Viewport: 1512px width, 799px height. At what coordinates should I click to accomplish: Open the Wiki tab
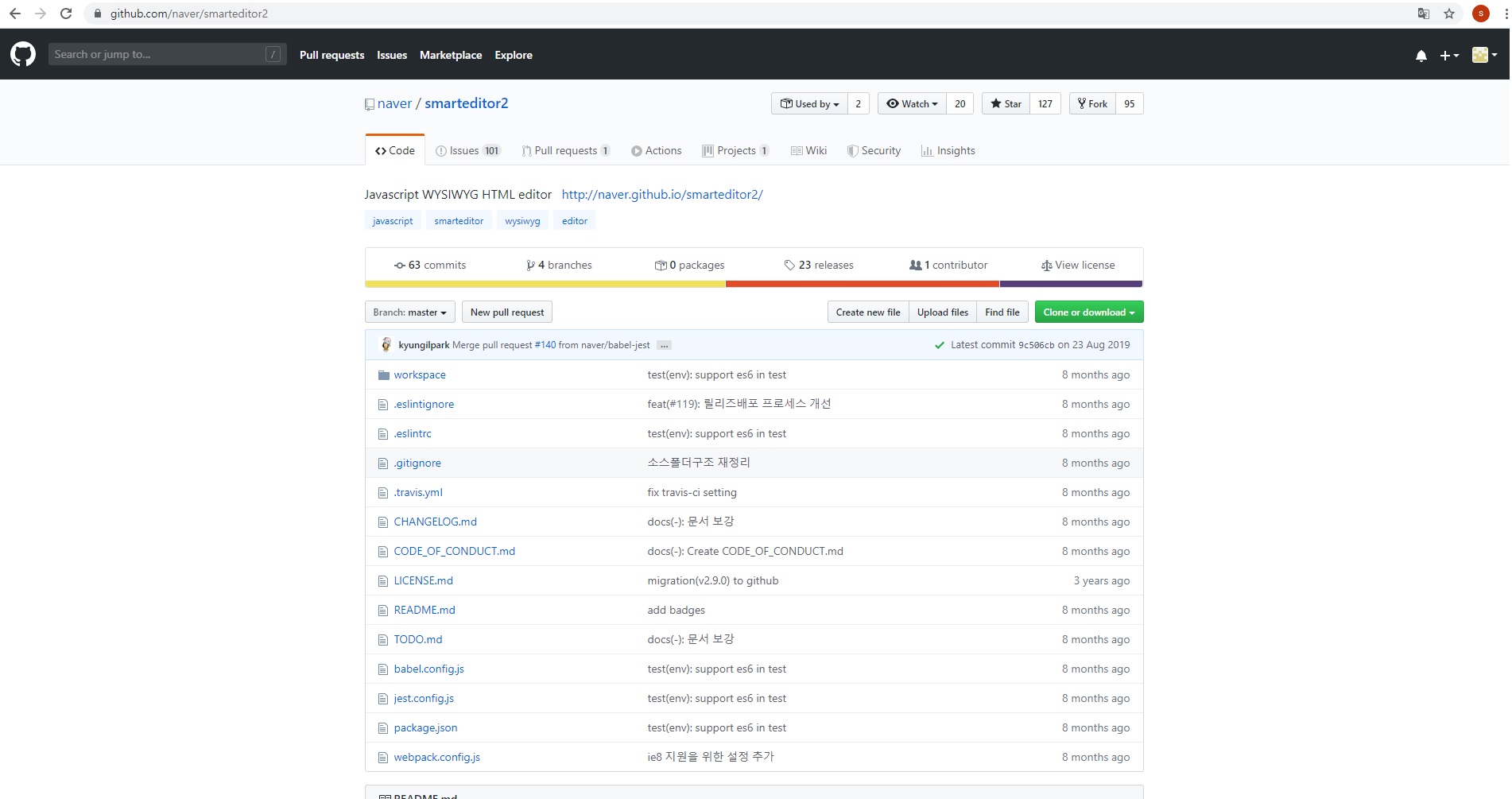809,151
